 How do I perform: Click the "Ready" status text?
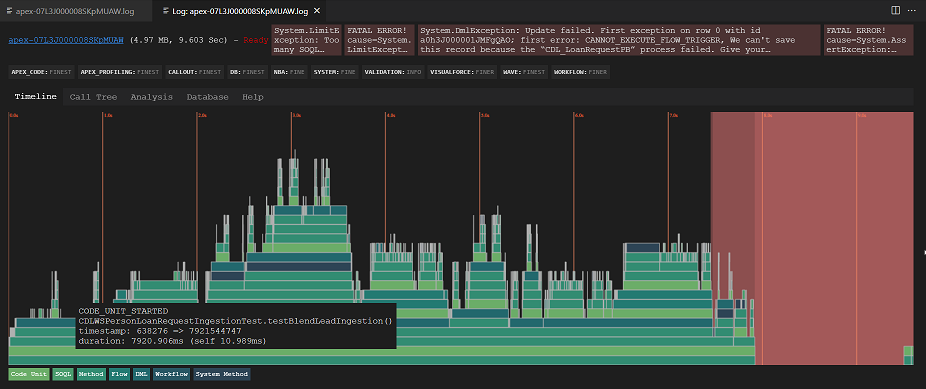pos(256,40)
